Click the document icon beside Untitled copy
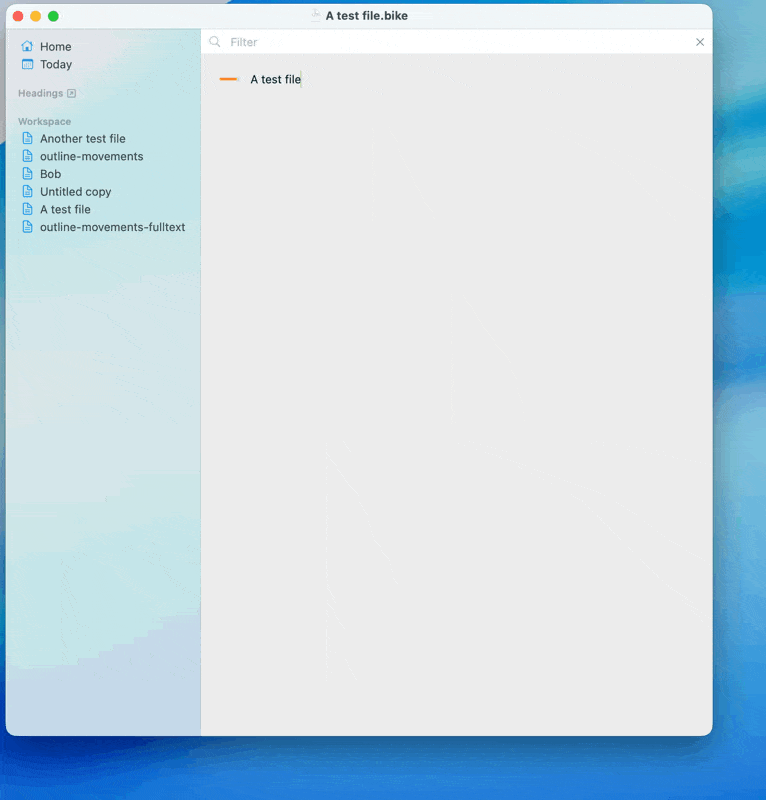Screen dimensions: 766x800 [28, 192]
